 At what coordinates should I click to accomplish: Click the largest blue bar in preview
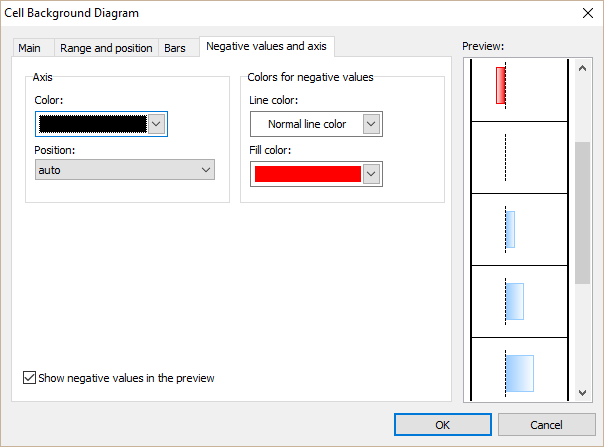(x=520, y=372)
